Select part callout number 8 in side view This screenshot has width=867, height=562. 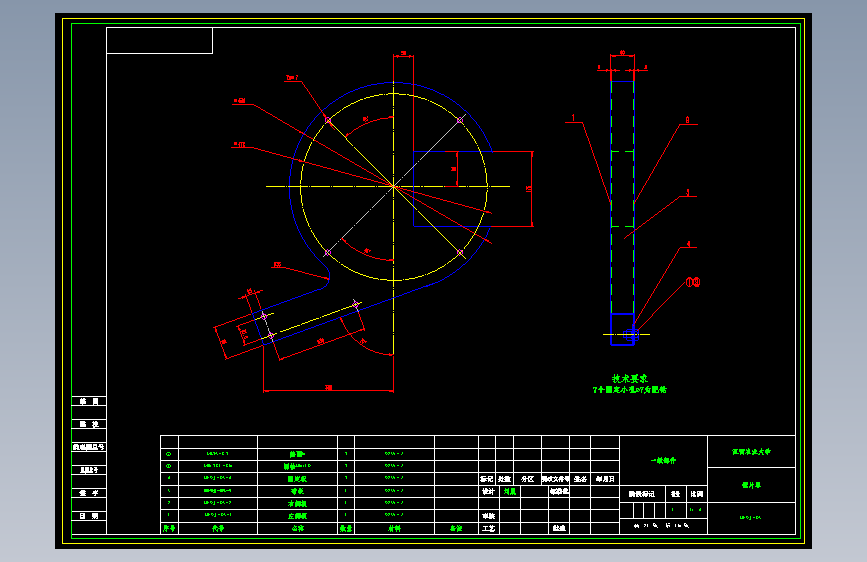click(x=687, y=119)
